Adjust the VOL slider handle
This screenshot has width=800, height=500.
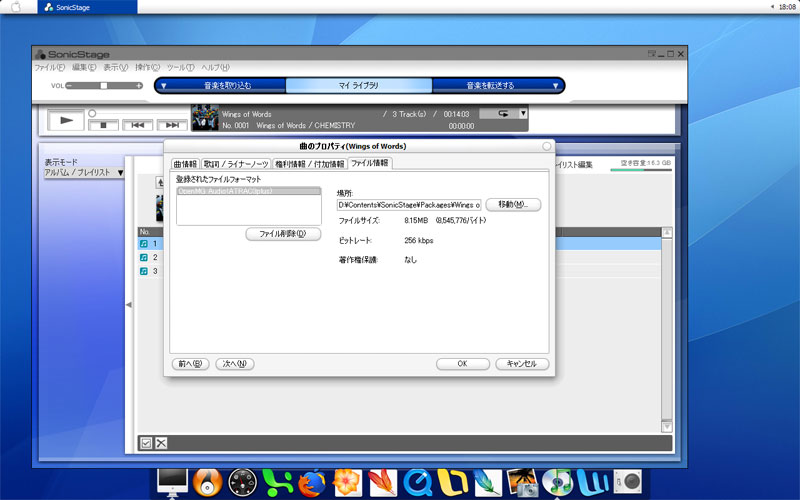click(x=104, y=86)
